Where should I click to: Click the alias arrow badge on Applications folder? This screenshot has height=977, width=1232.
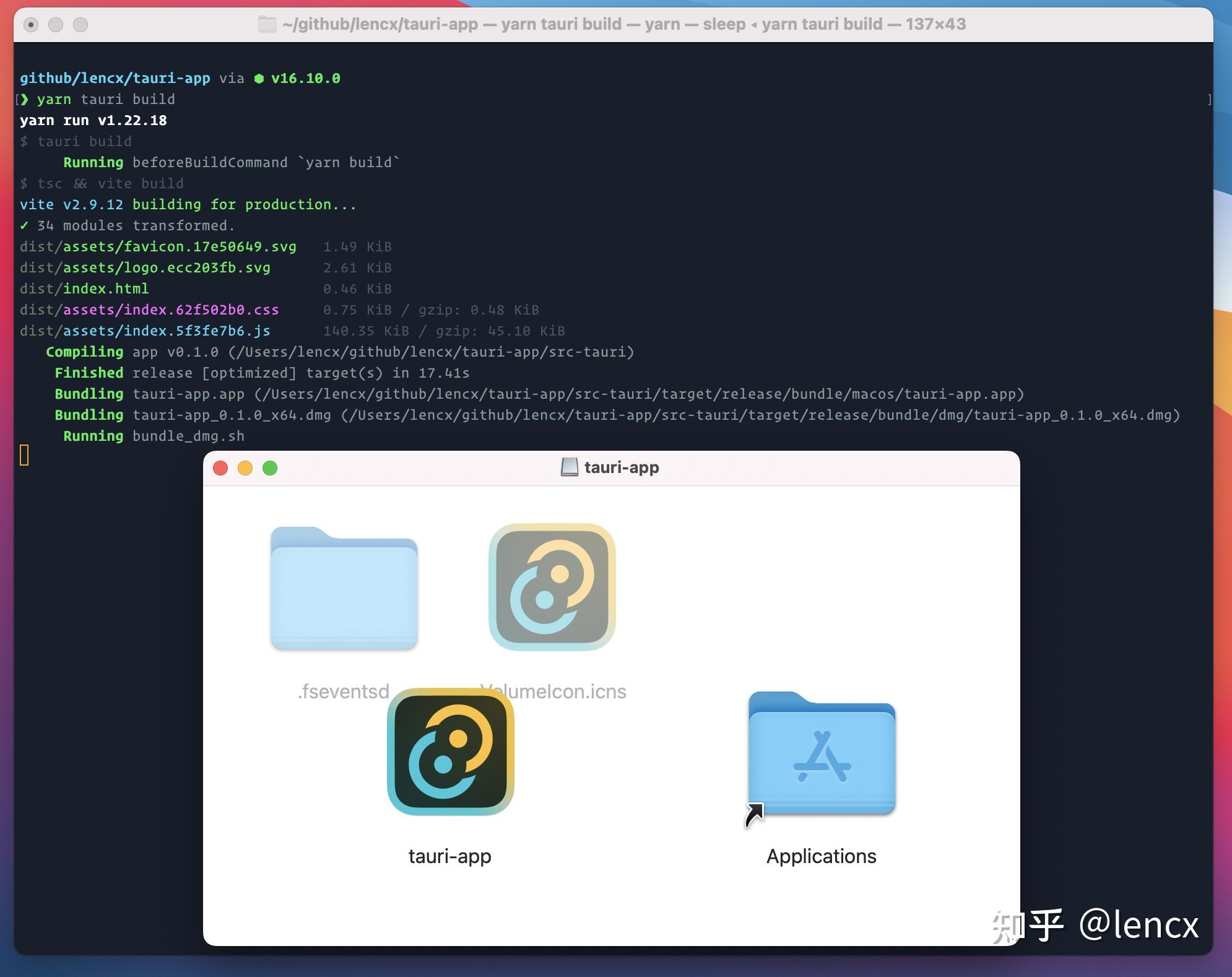[754, 815]
